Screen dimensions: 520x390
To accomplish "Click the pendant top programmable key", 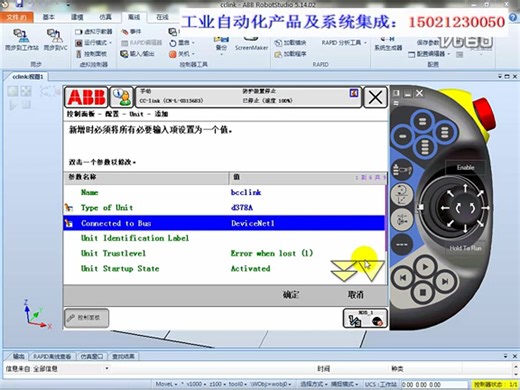I will [x=422, y=122].
